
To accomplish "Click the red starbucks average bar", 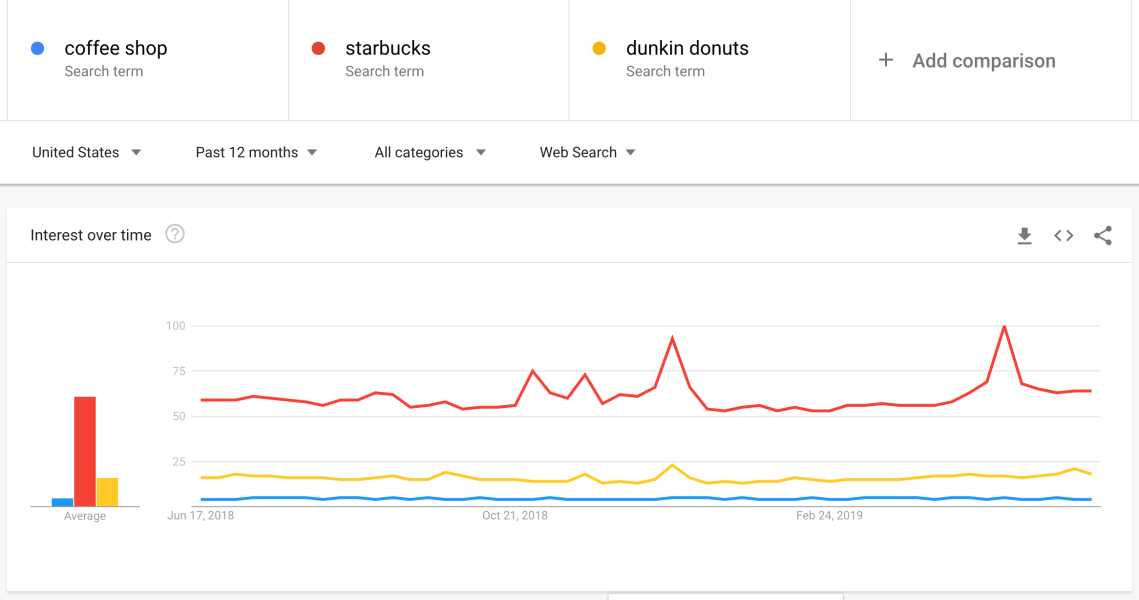I will (85, 451).
